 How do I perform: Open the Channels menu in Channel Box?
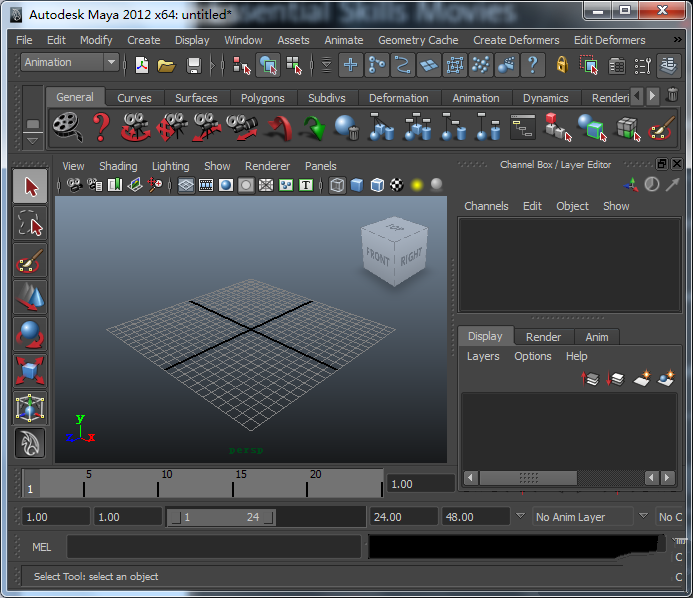486,206
